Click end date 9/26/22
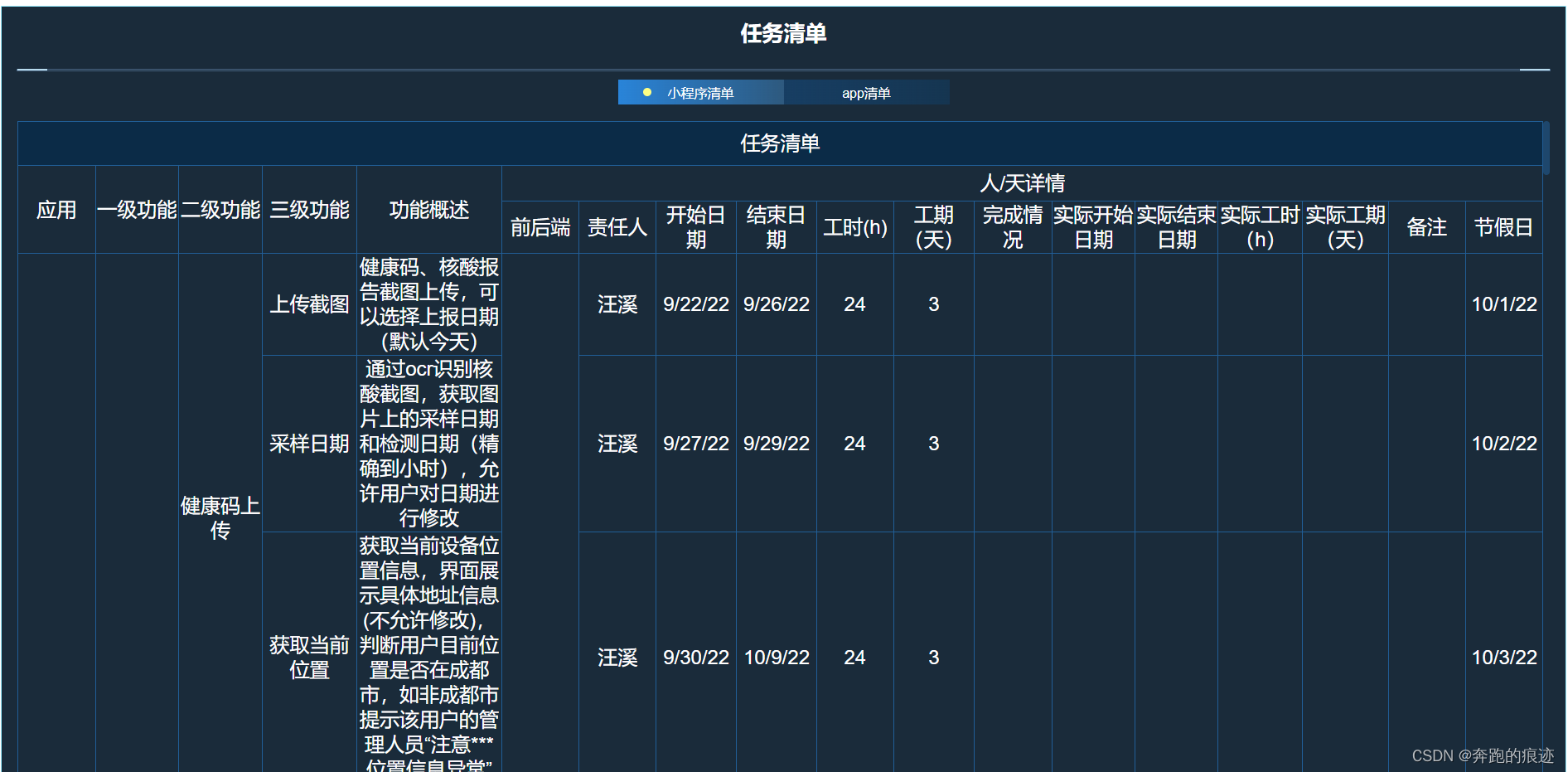Screen dimensions: 1568x772 [x=777, y=304]
